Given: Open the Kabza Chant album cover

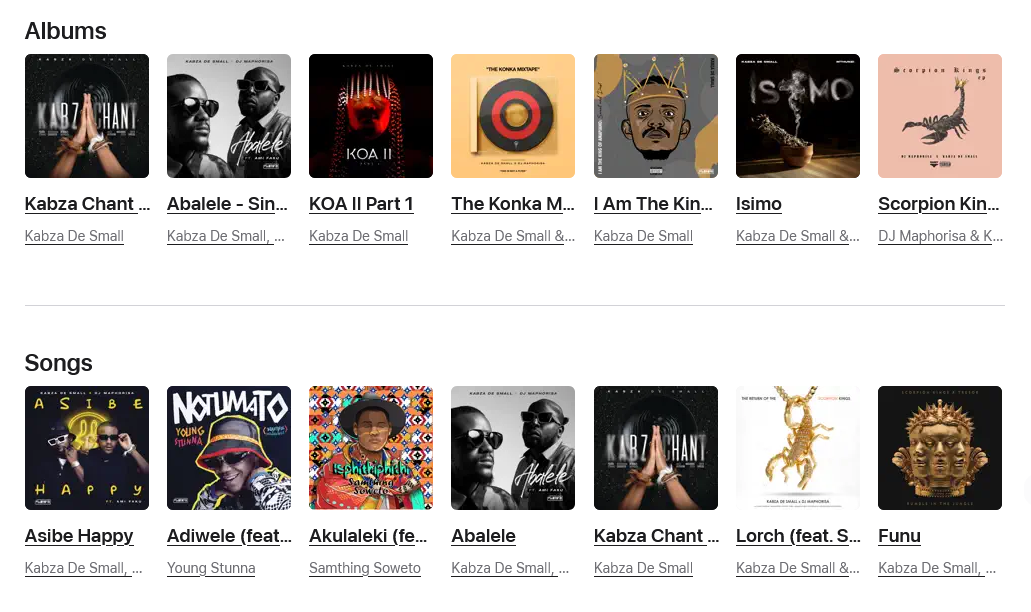Looking at the screenshot, I should click(x=87, y=116).
